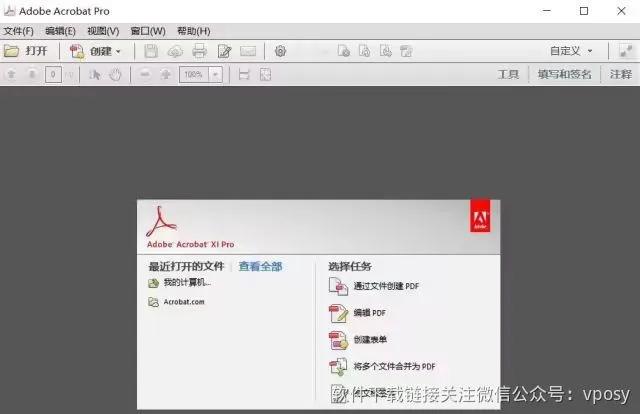Click the second grayed page tool icon
This screenshot has width=640, height=414.
(x=364, y=51)
